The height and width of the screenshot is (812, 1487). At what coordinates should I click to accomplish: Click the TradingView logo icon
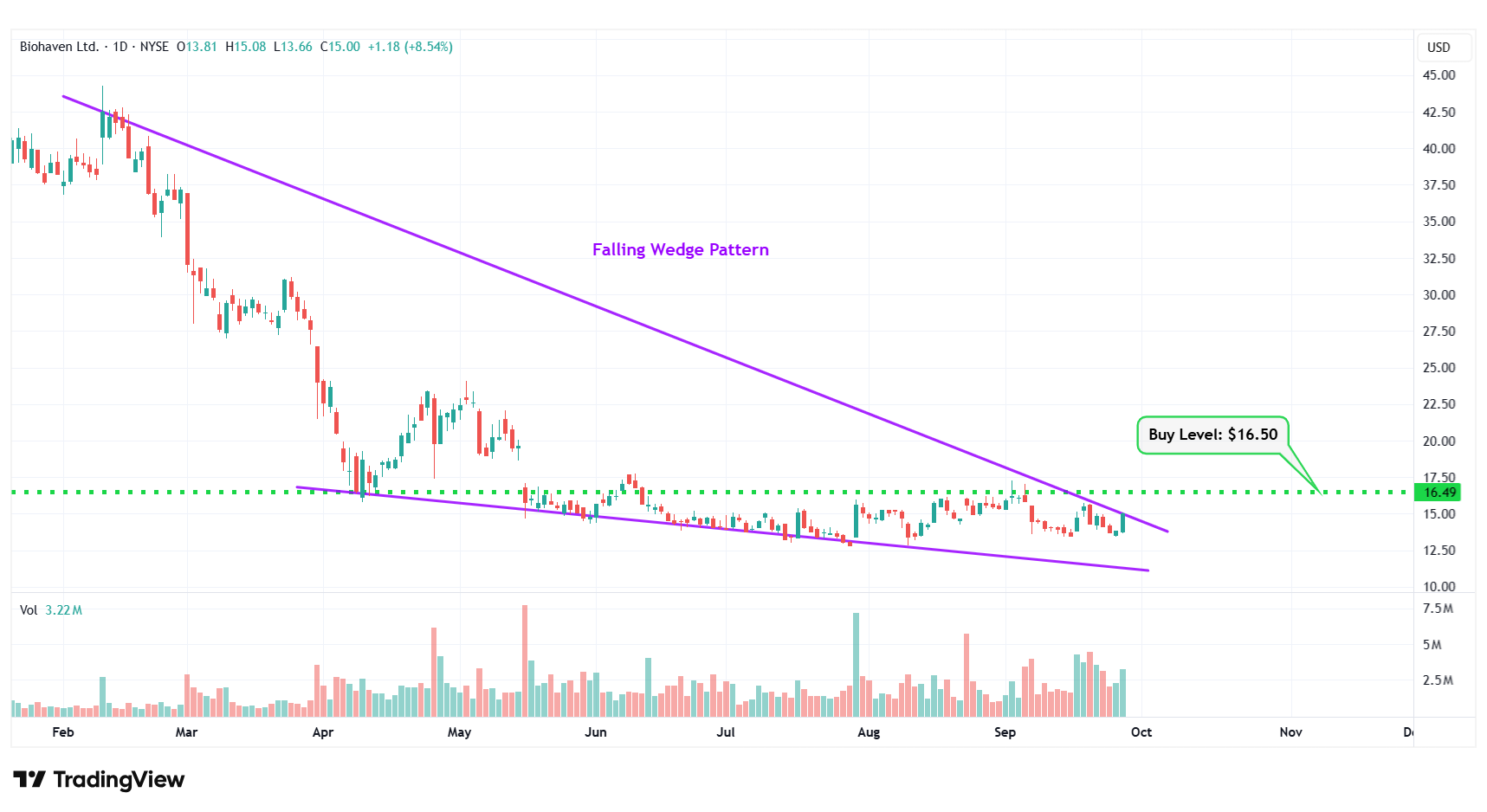point(29,780)
